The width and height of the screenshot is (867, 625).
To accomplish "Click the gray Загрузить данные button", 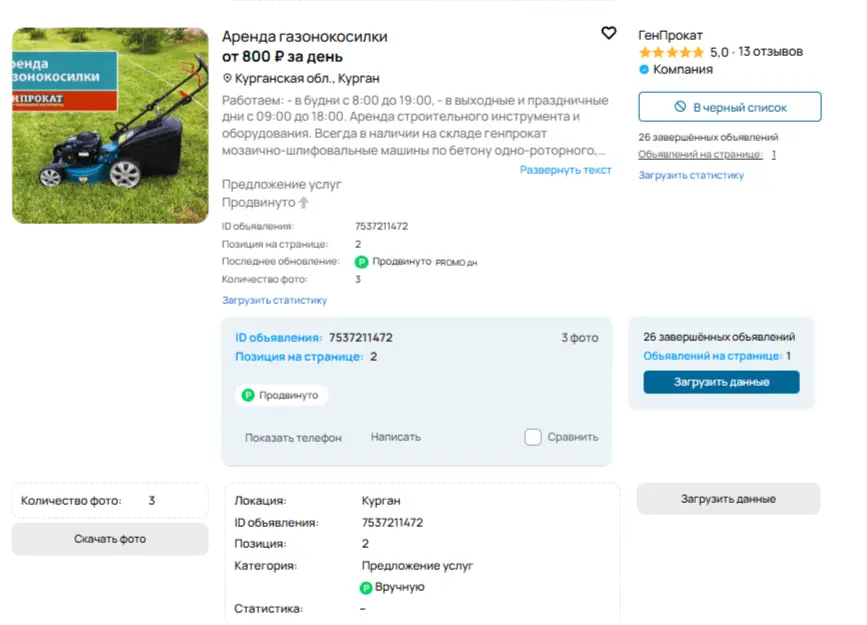I will click(728, 498).
